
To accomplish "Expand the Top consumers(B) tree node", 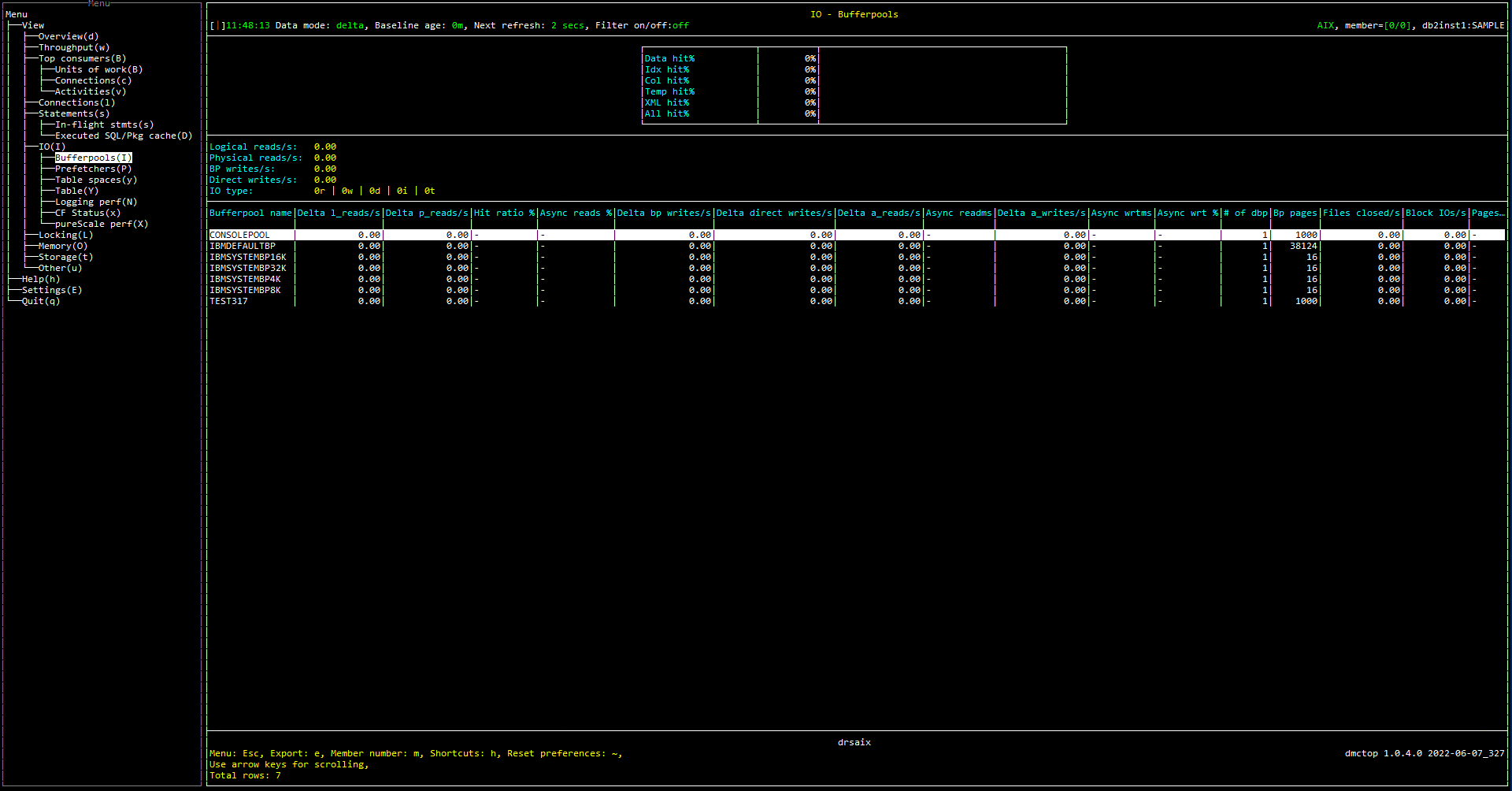I will [x=82, y=58].
